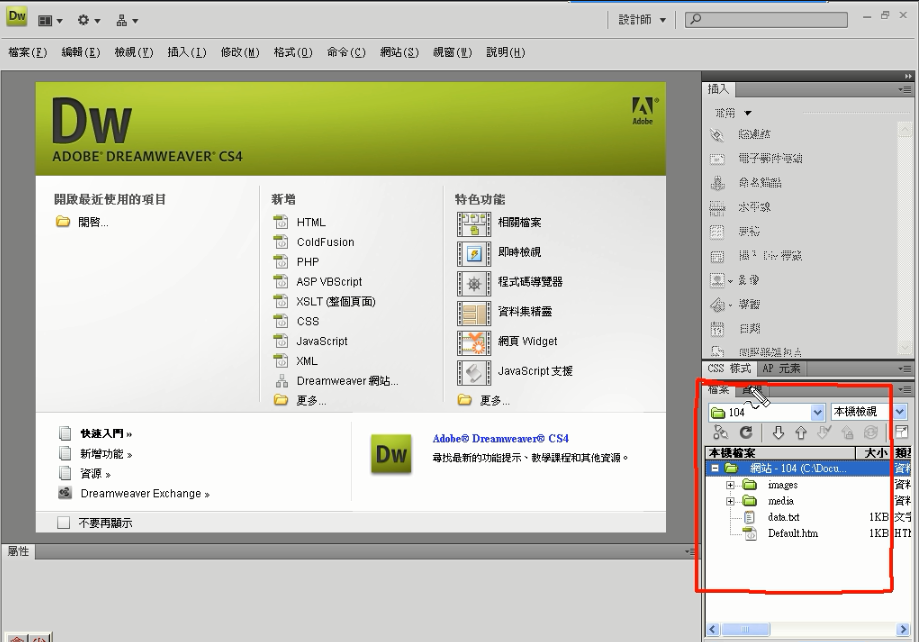Click the Synchronize files icon
The height and width of the screenshot is (642, 919).
[870, 433]
